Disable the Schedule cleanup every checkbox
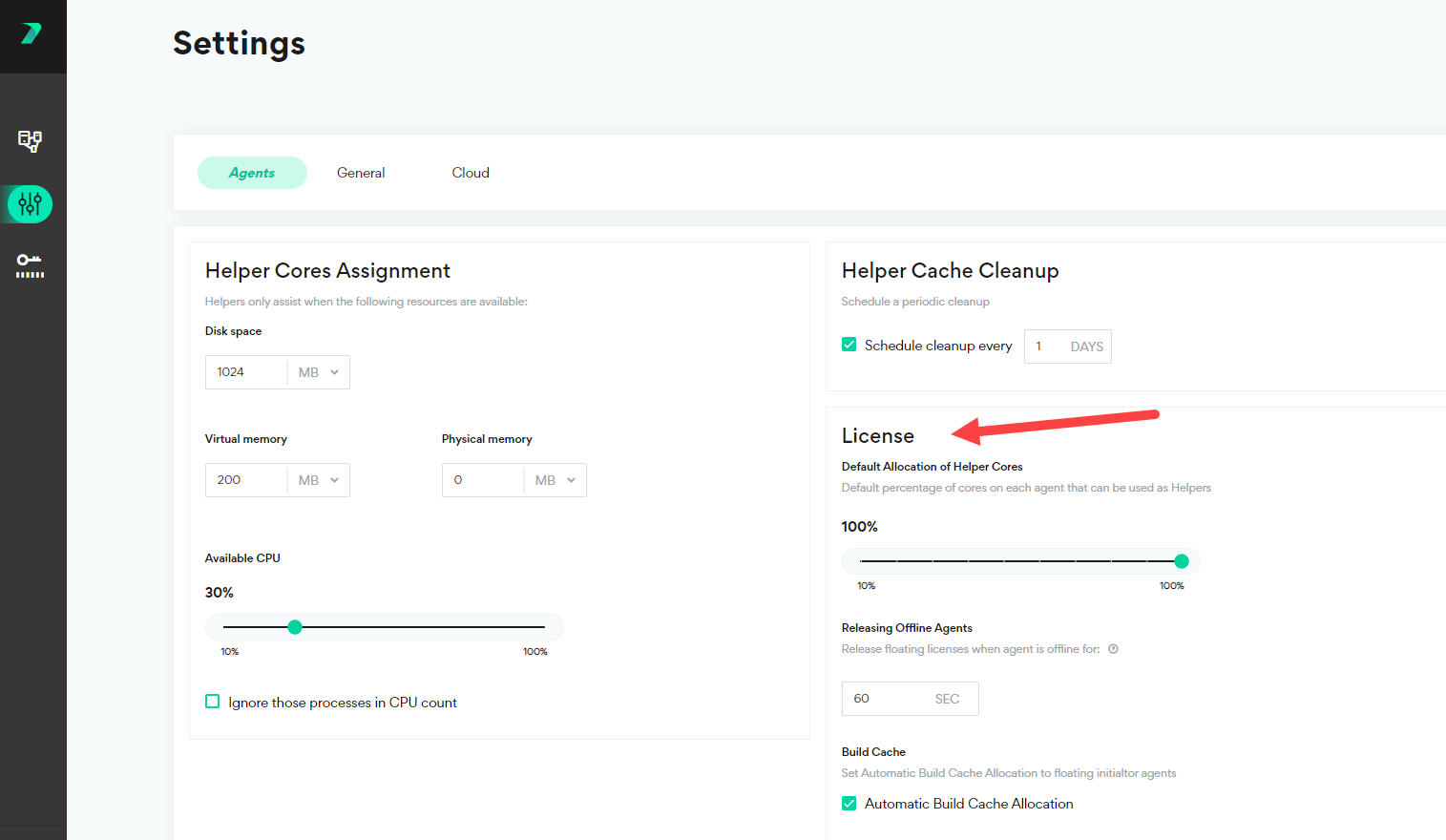The image size is (1446, 840). 849,345
